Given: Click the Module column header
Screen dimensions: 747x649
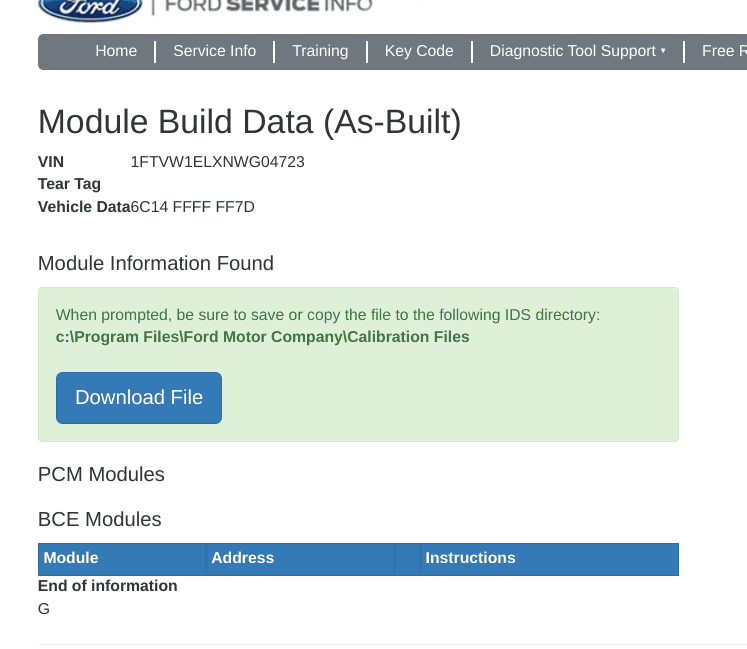Looking at the screenshot, I should (71, 558).
